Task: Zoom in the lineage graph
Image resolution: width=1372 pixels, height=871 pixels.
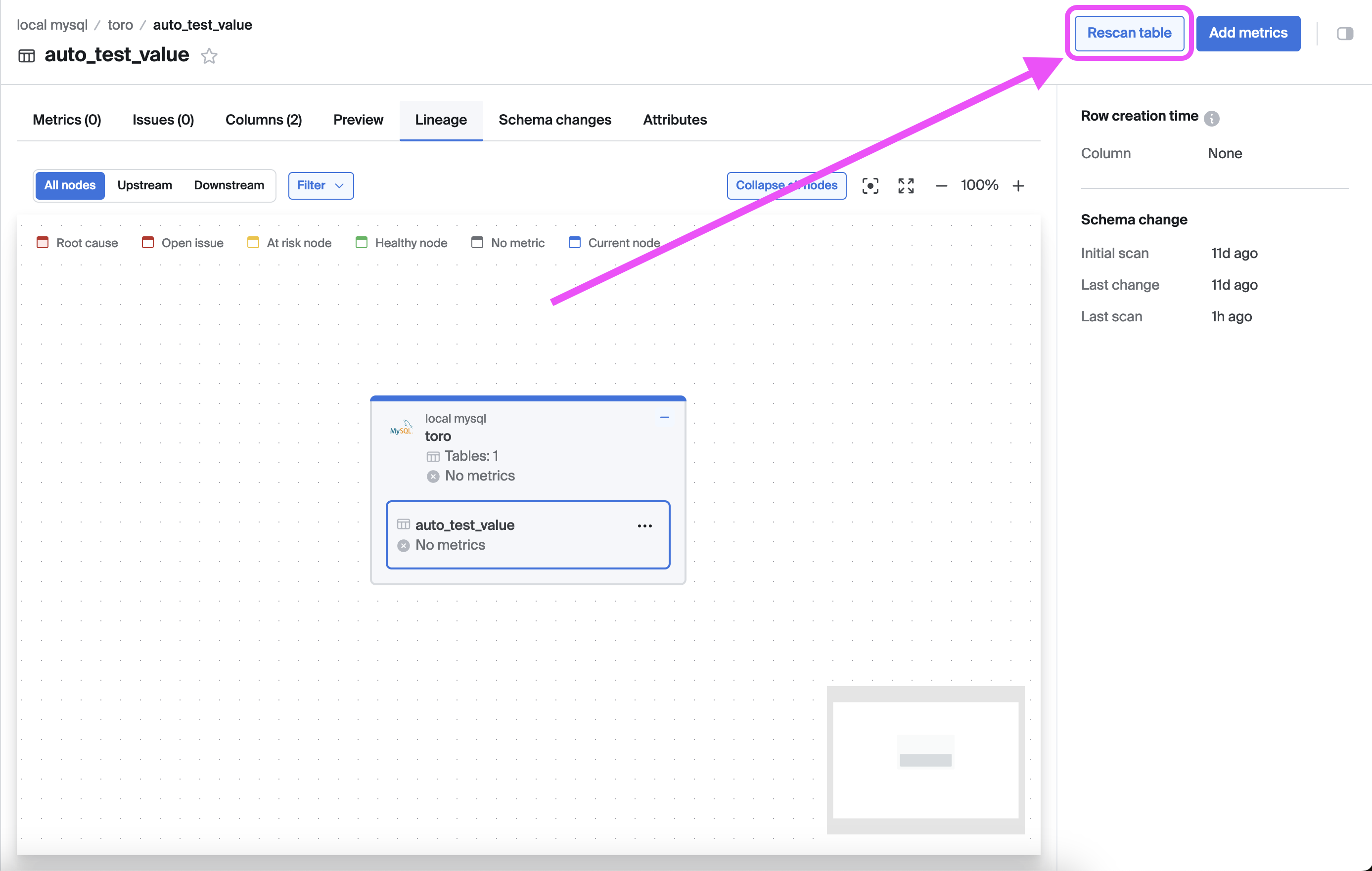Action: tap(1018, 185)
